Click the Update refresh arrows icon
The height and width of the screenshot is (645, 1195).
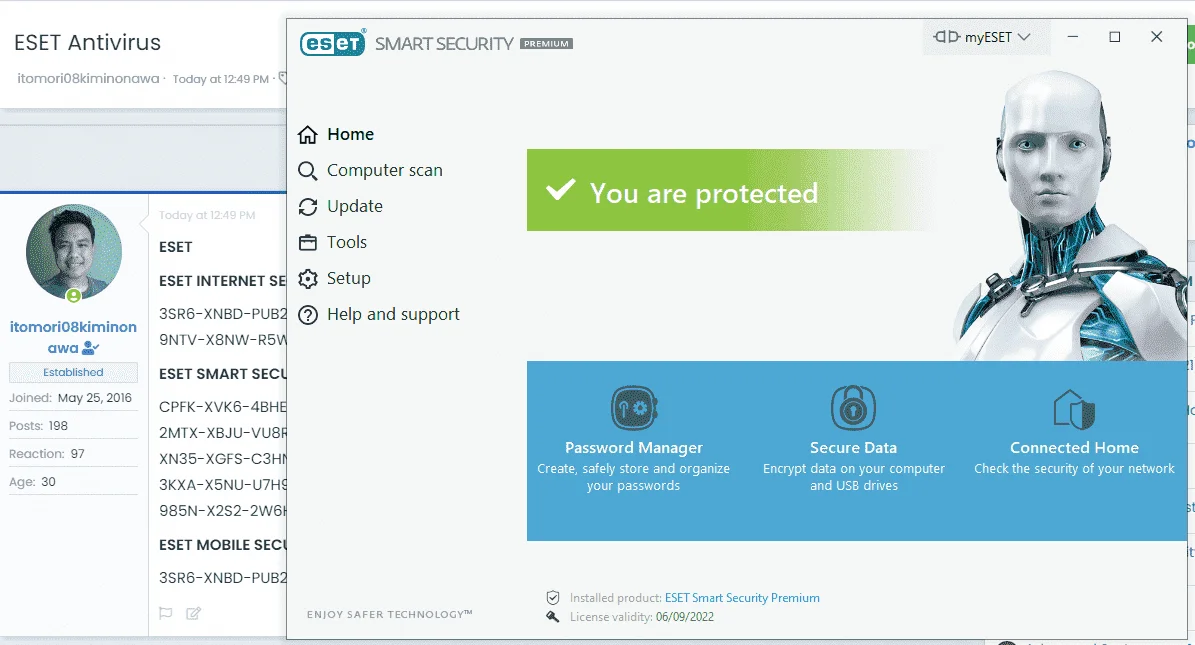[x=308, y=207]
